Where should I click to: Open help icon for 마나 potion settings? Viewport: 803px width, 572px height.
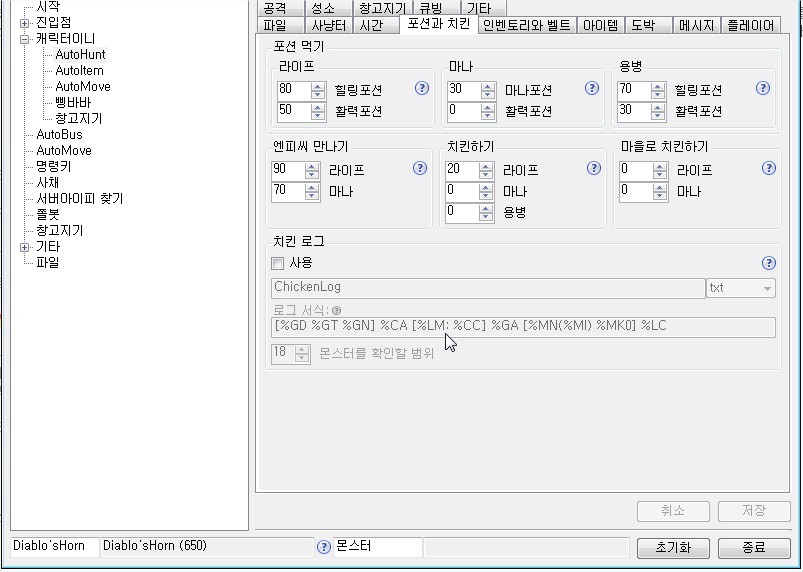(591, 89)
